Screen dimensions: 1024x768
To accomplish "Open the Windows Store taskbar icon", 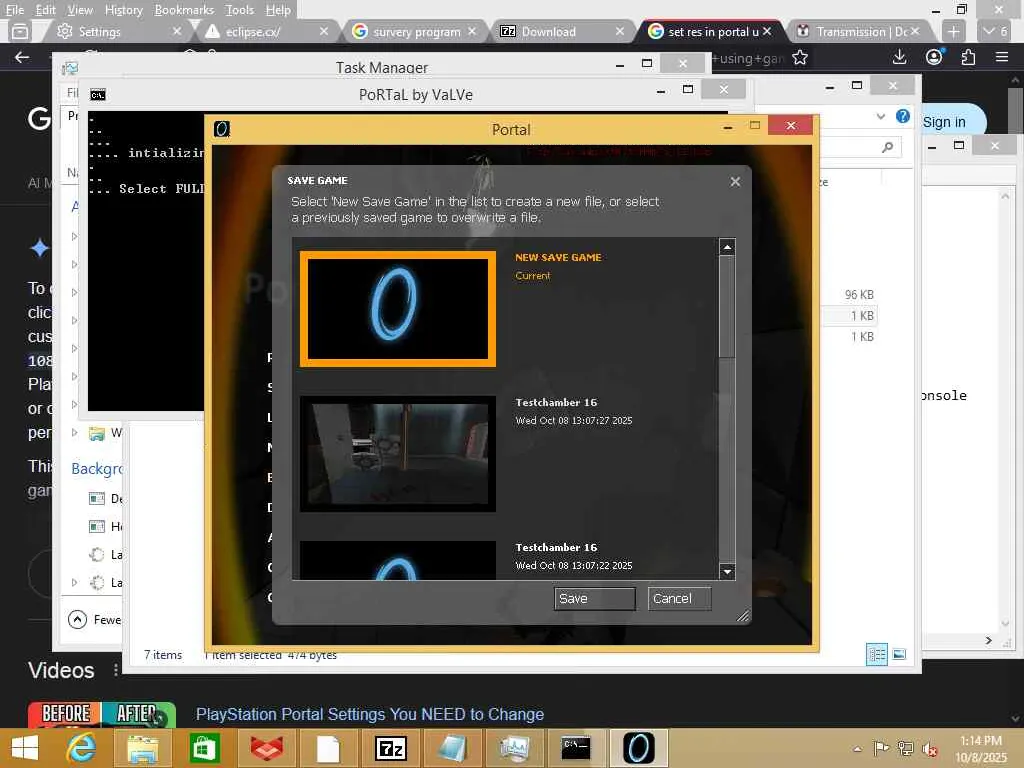I will click(x=204, y=748).
